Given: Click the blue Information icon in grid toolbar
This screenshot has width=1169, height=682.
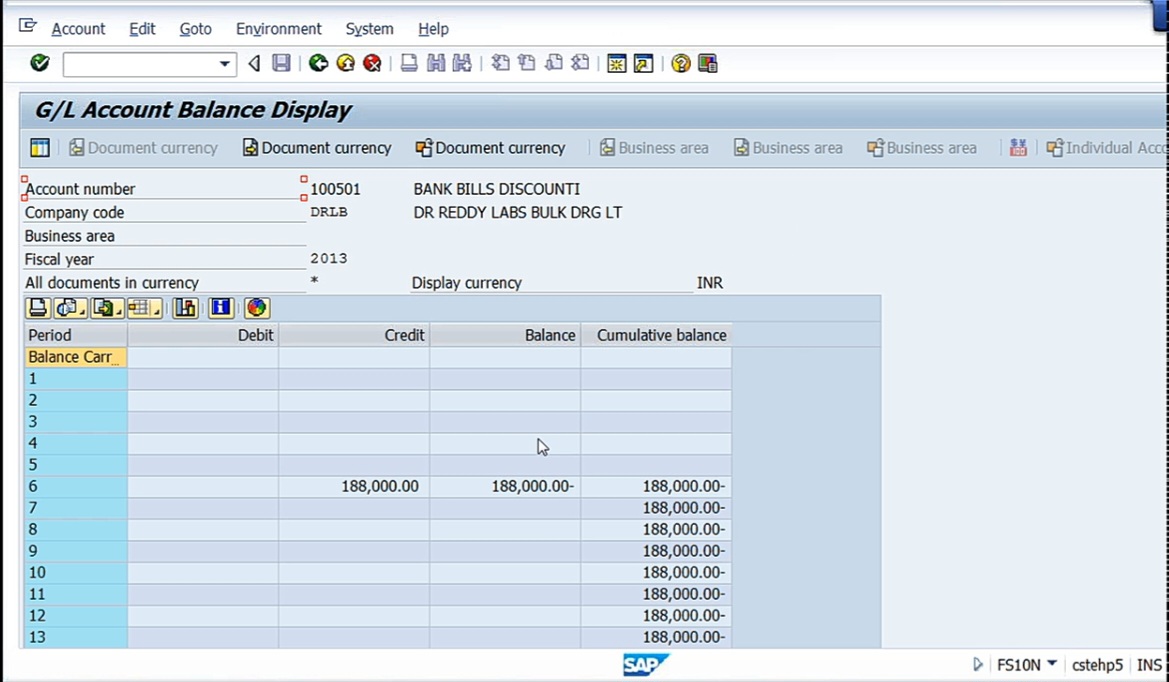Looking at the screenshot, I should 221,308.
